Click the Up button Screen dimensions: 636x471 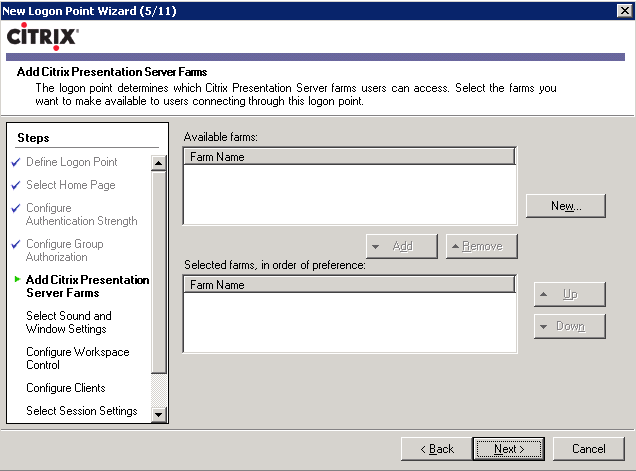pos(570,294)
